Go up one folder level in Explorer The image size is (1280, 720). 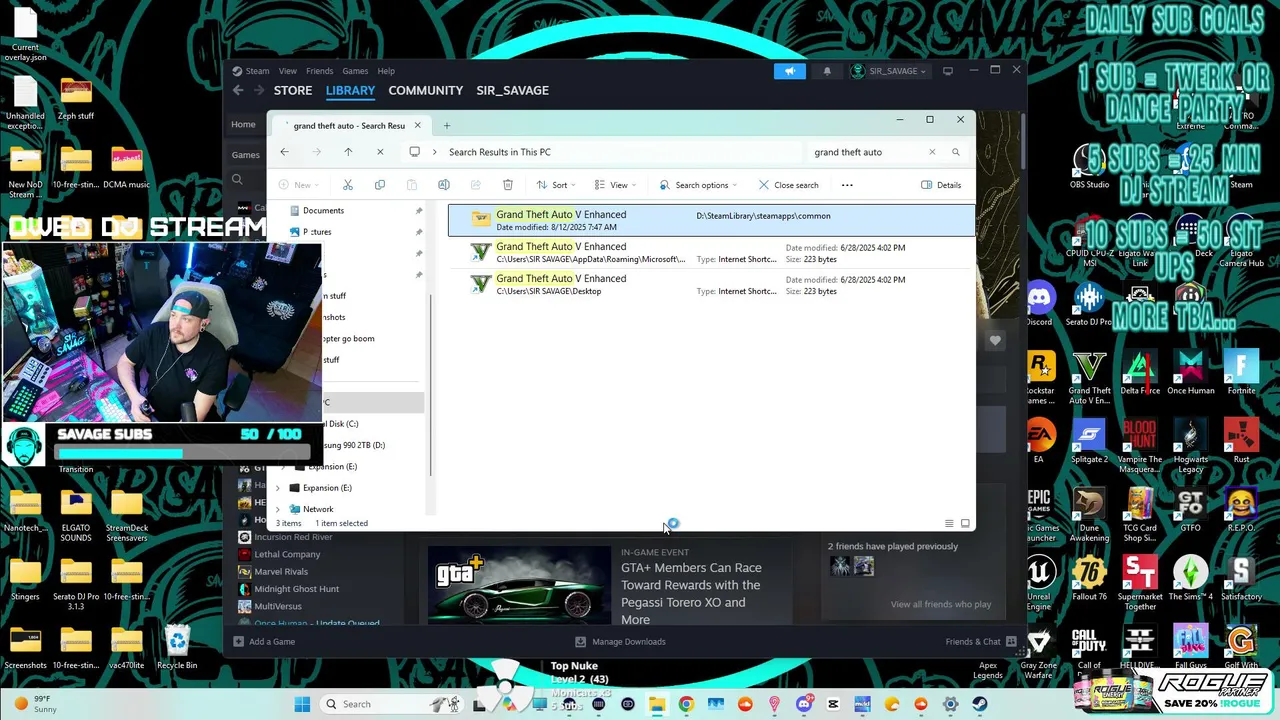pyautogui.click(x=348, y=152)
